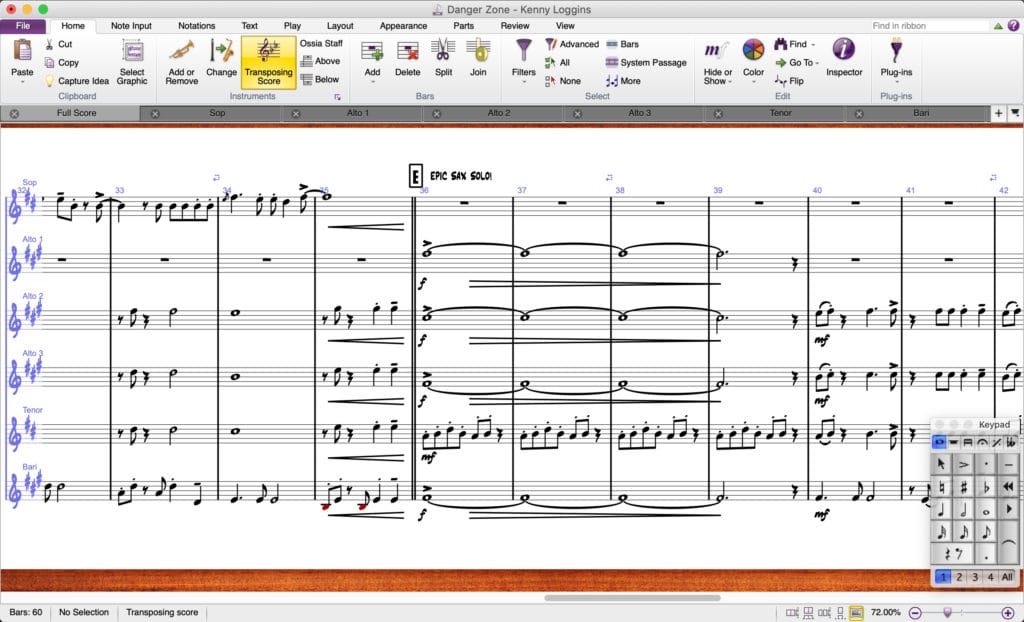Click System Passage selection icon
The width and height of the screenshot is (1024, 622).
click(x=612, y=63)
